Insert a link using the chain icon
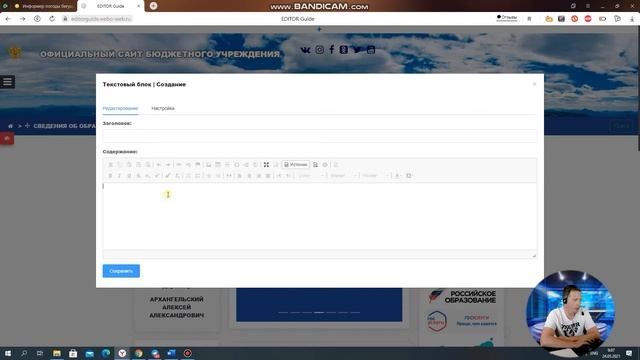Viewport: 640px width, 360px height. 179,164
